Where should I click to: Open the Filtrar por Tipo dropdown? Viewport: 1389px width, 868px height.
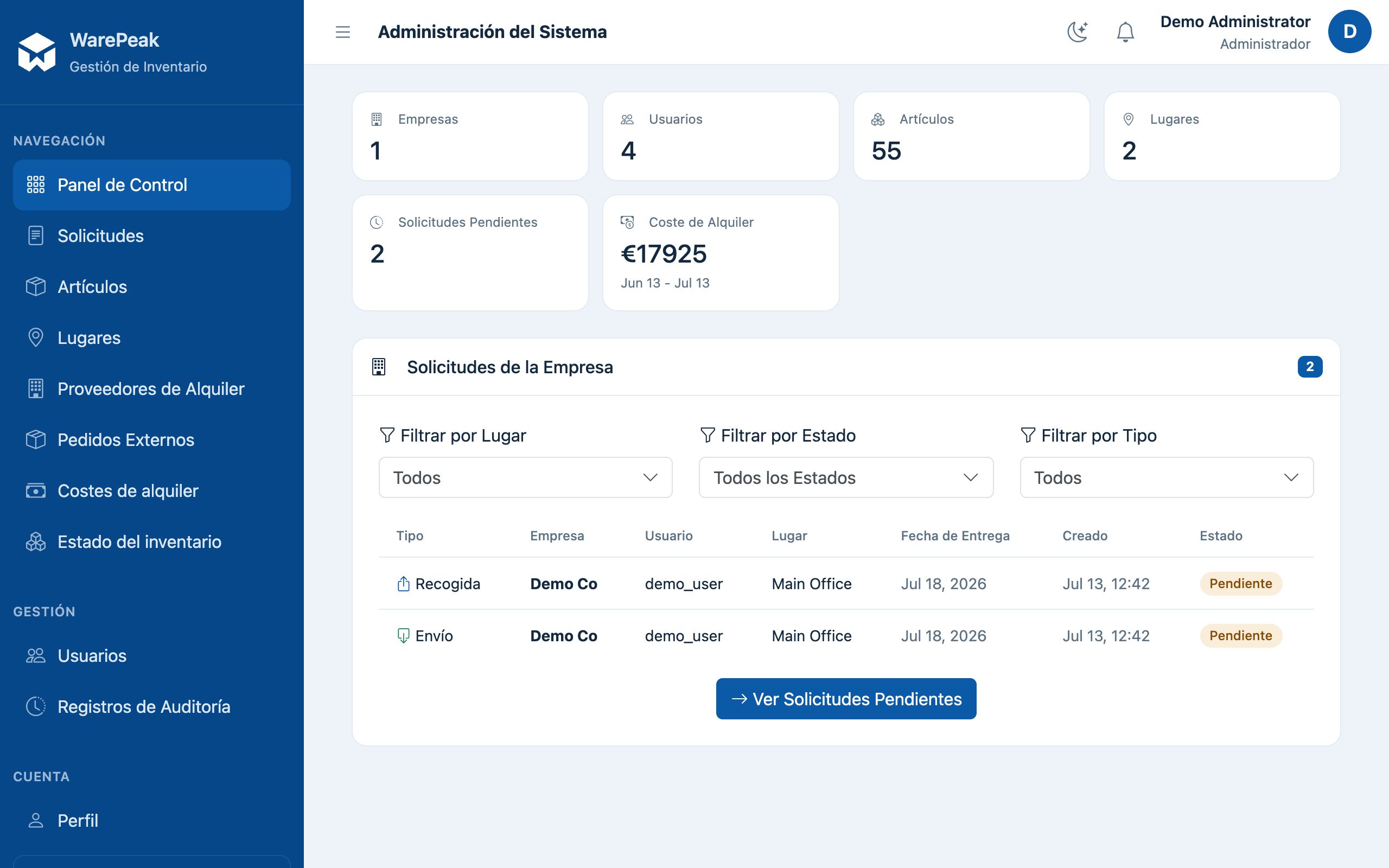tap(1167, 477)
